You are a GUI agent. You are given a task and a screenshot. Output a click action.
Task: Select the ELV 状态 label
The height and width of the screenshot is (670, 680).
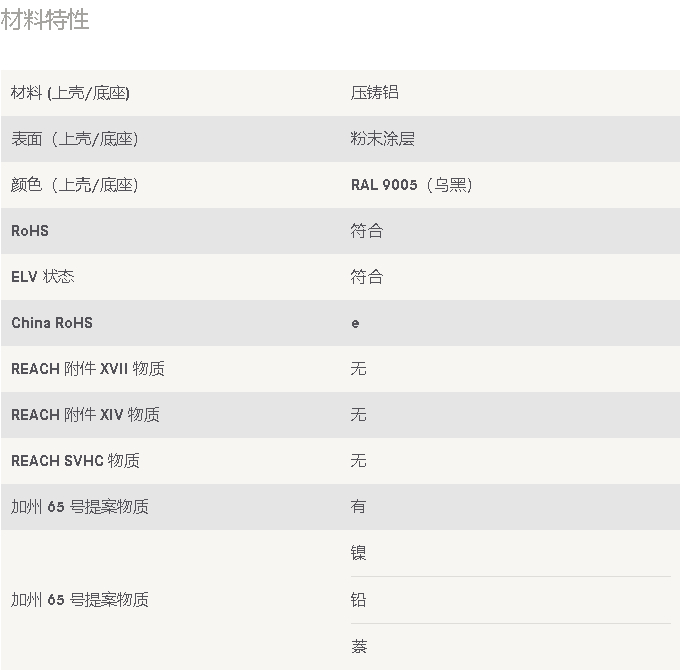(43, 277)
